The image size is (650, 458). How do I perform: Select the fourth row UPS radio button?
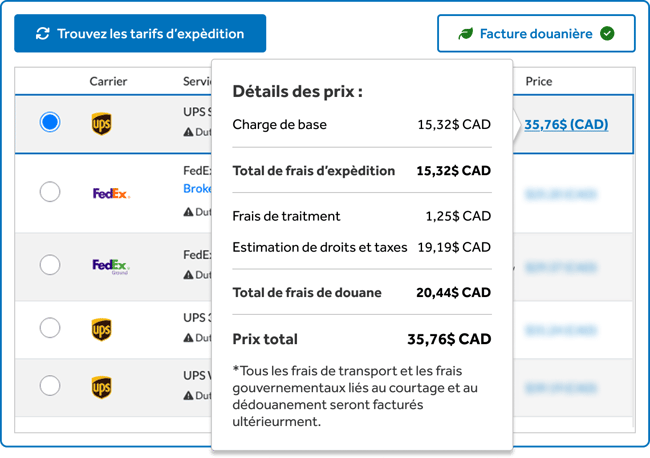point(50,328)
